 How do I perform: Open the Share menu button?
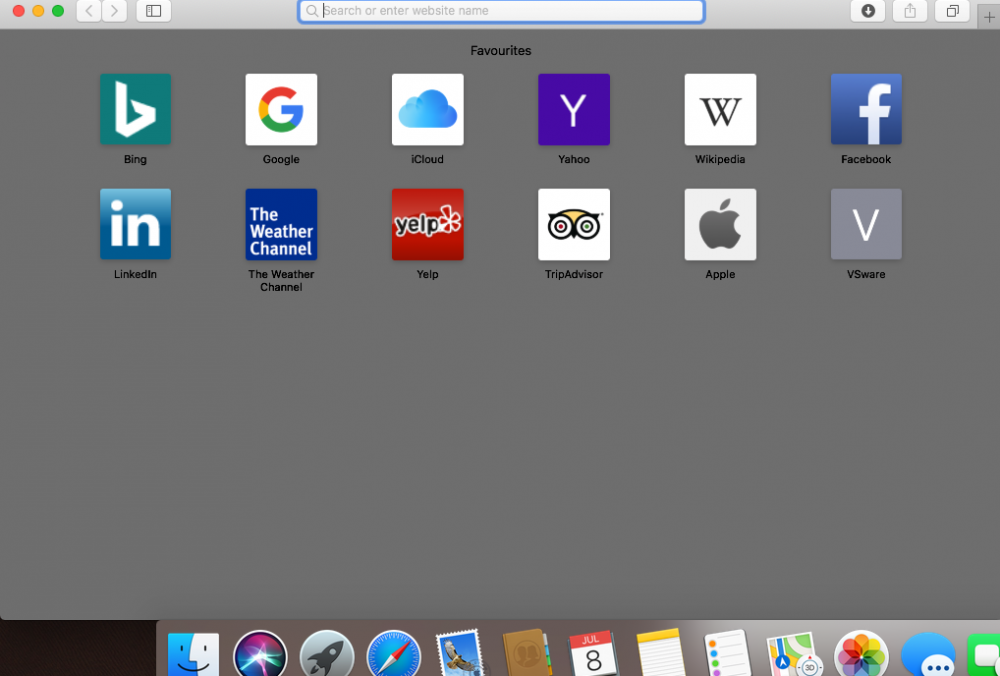910,11
